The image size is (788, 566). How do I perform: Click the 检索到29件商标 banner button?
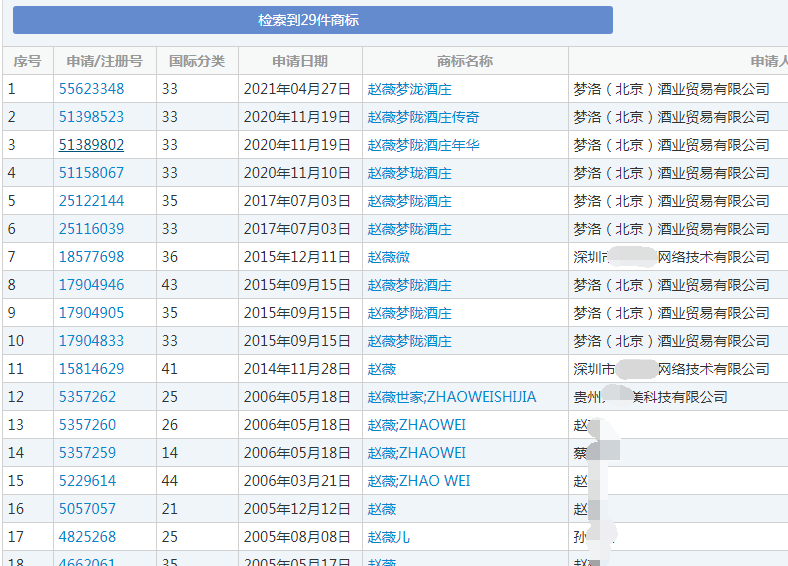point(313,20)
